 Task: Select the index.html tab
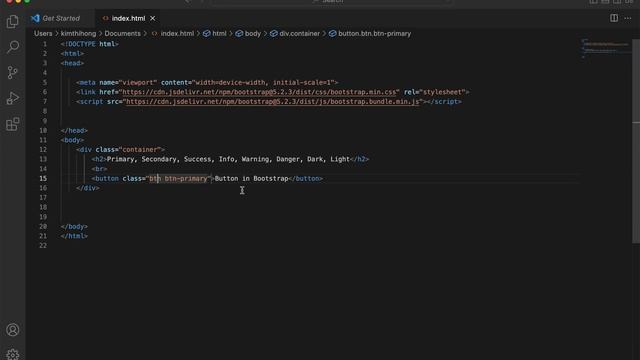pos(128,18)
